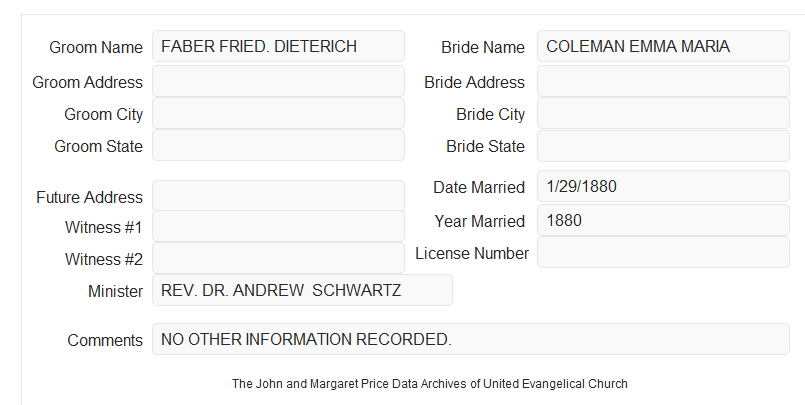This screenshot has width=805, height=405.
Task: Click the Bride State input
Action: [663, 146]
